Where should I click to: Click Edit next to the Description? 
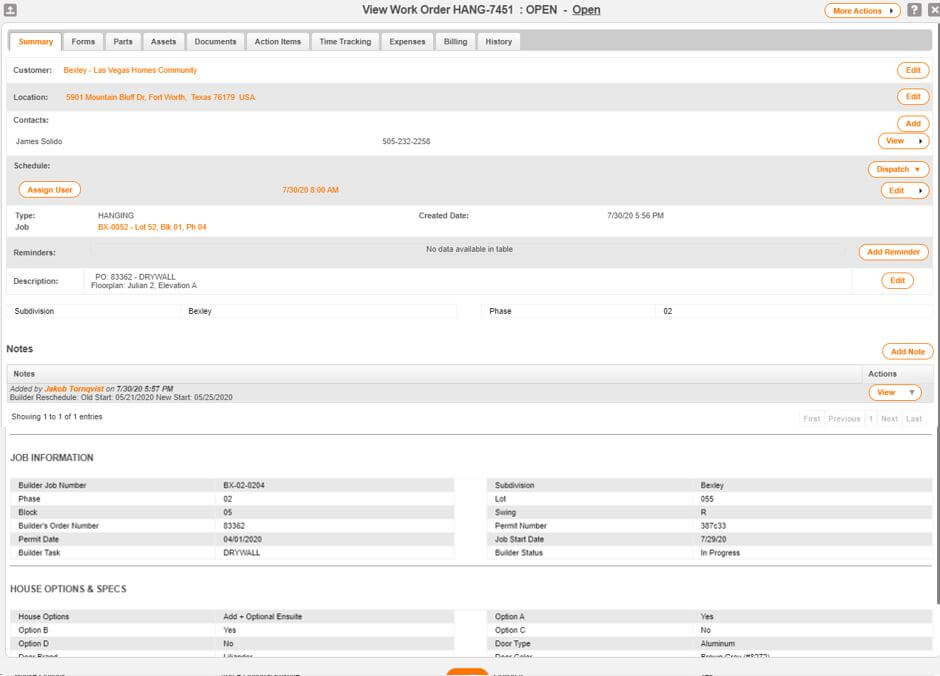(x=897, y=281)
